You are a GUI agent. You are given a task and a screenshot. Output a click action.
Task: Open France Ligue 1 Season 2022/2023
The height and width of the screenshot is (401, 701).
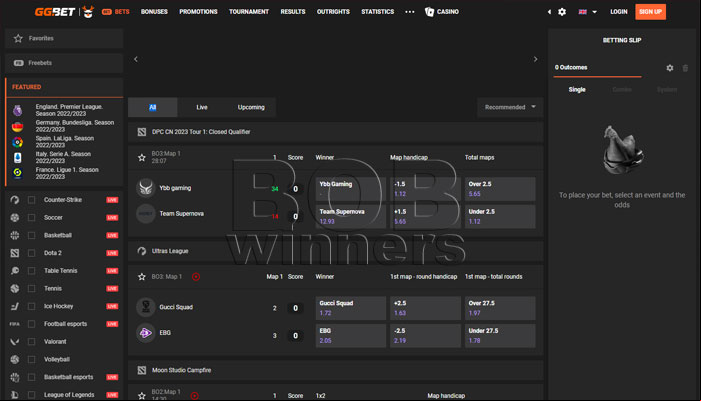[x=63, y=173]
